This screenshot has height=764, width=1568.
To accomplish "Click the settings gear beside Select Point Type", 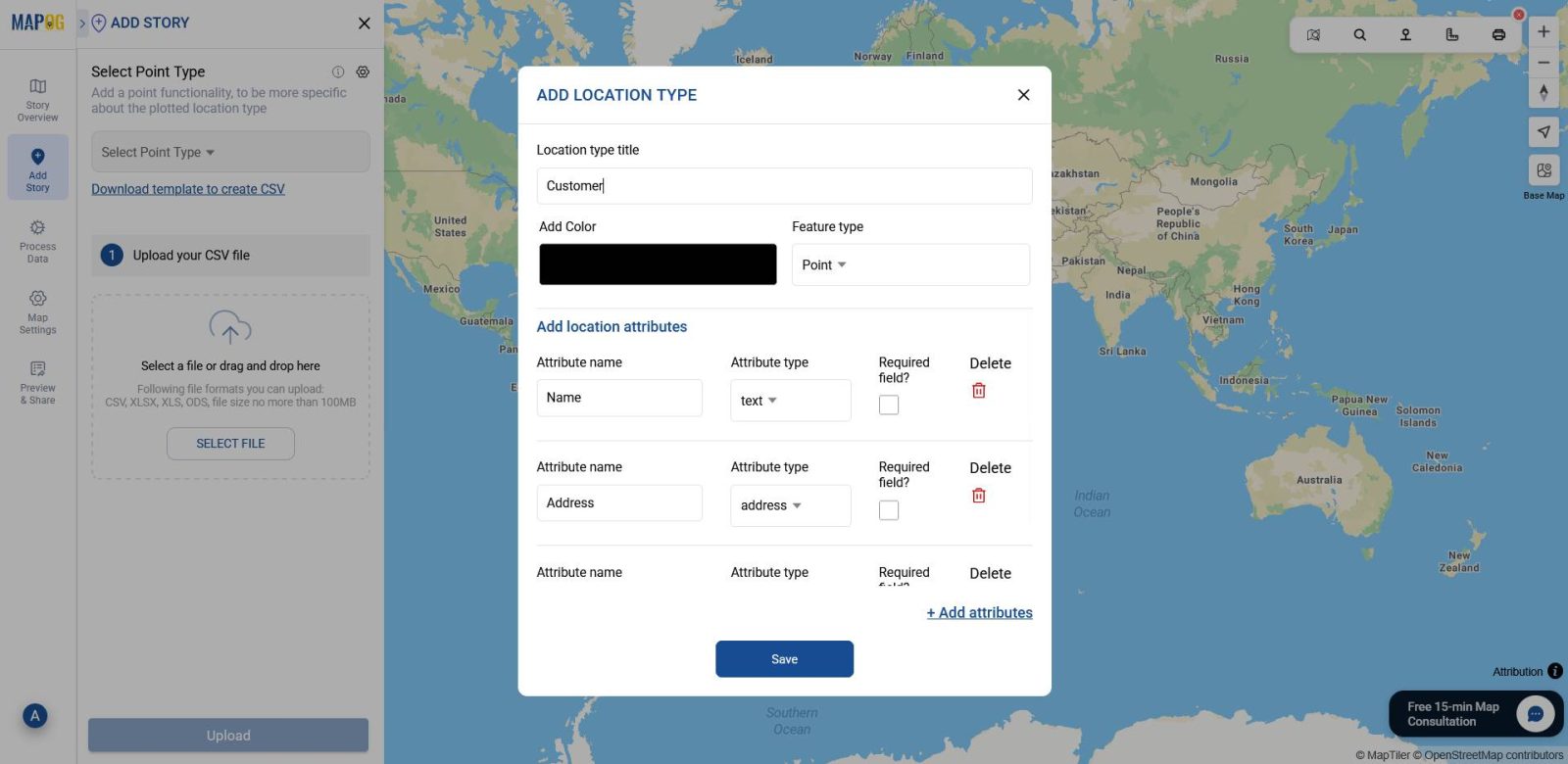I will coord(363,72).
